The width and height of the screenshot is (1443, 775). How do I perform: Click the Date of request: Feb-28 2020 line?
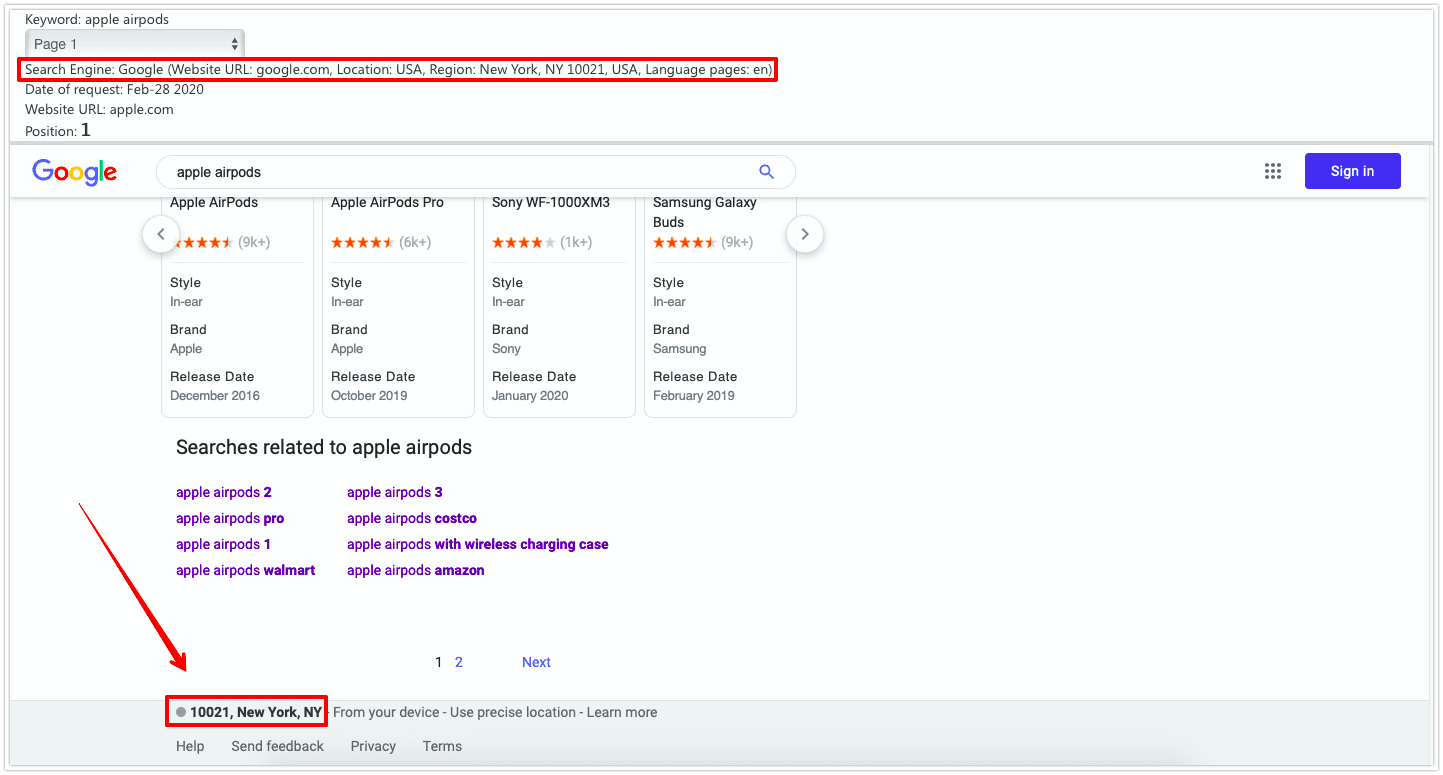tap(114, 89)
